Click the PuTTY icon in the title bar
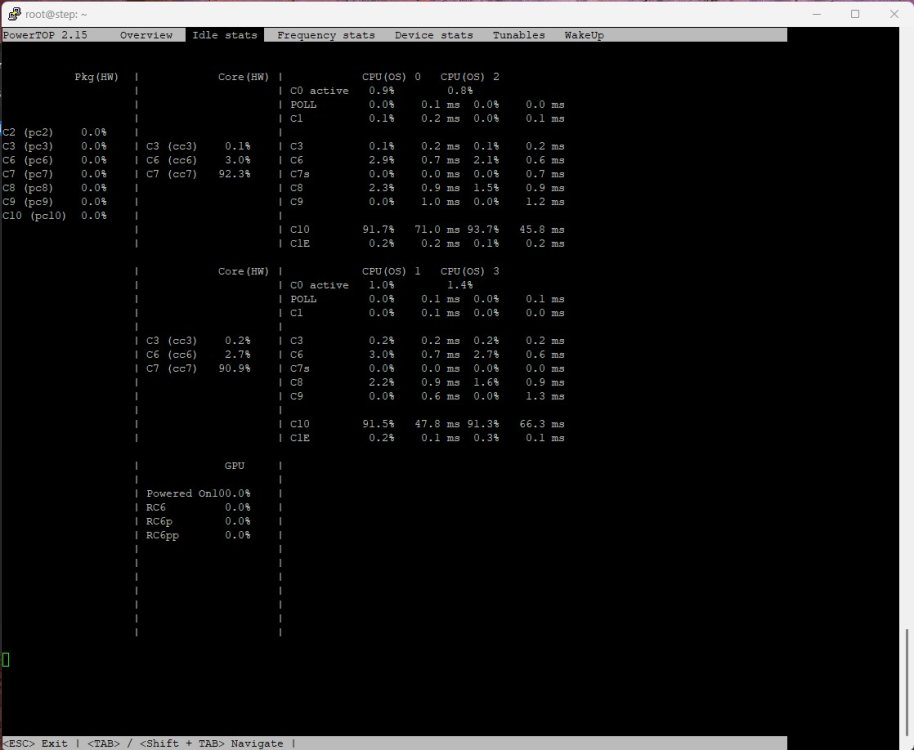Viewport: 914px width, 750px height. point(14,14)
